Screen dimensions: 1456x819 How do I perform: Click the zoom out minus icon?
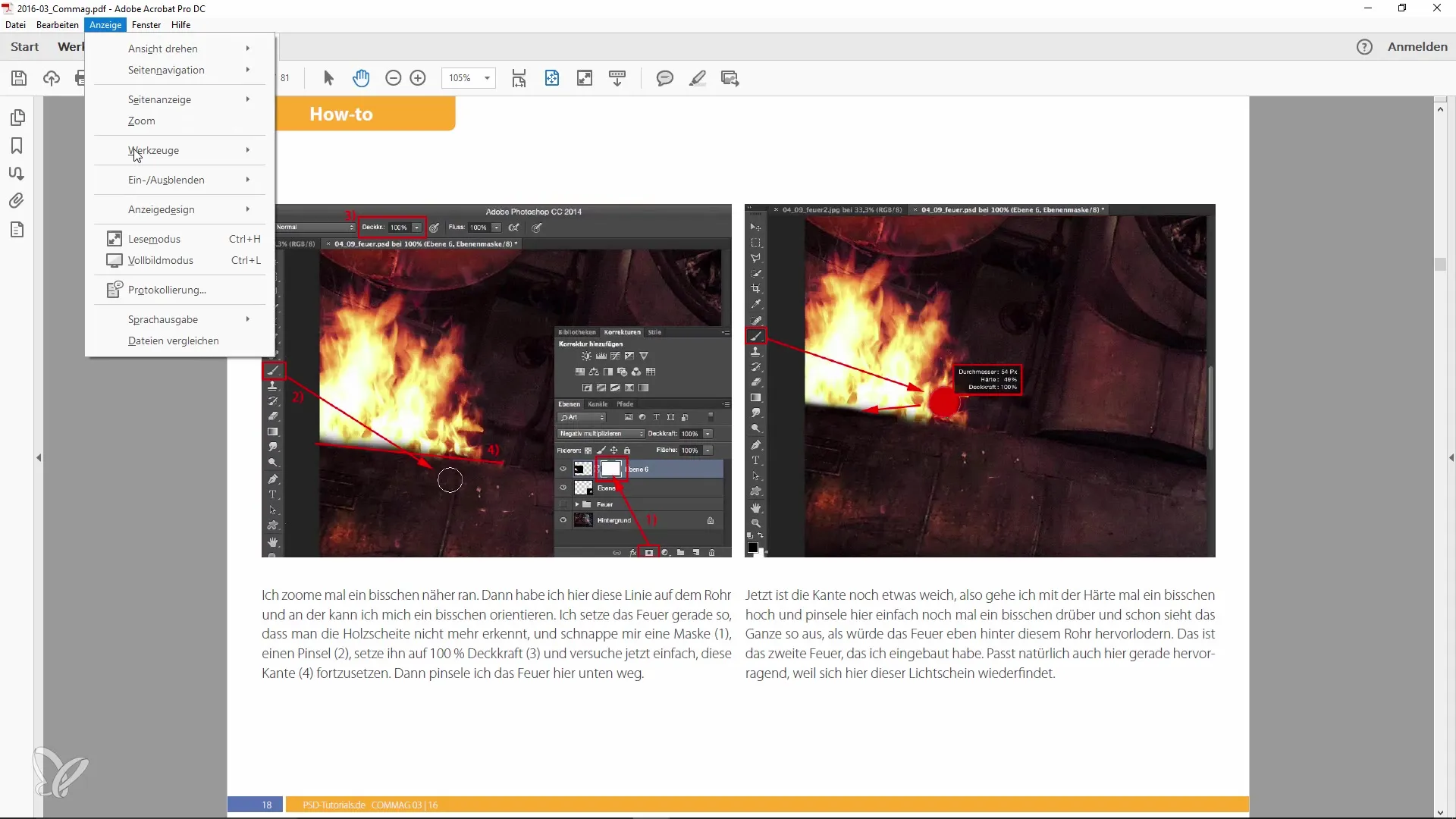point(393,78)
